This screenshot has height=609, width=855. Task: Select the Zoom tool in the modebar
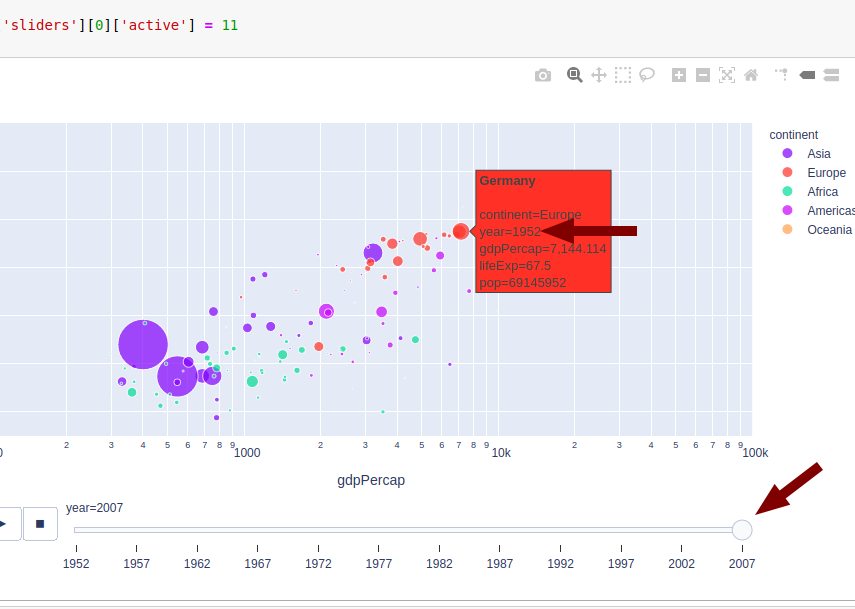575,74
